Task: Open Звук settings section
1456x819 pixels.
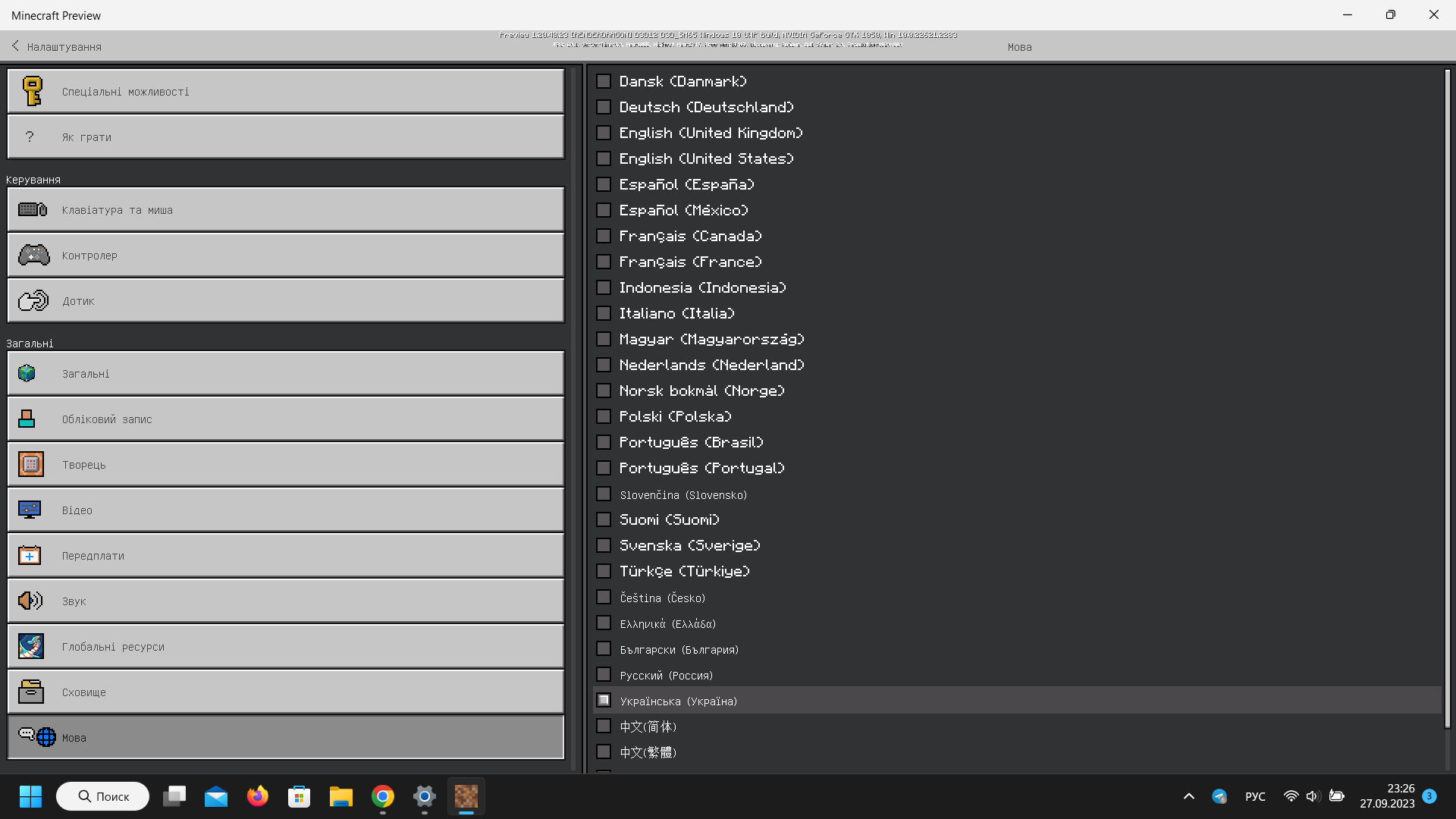Action: click(286, 601)
